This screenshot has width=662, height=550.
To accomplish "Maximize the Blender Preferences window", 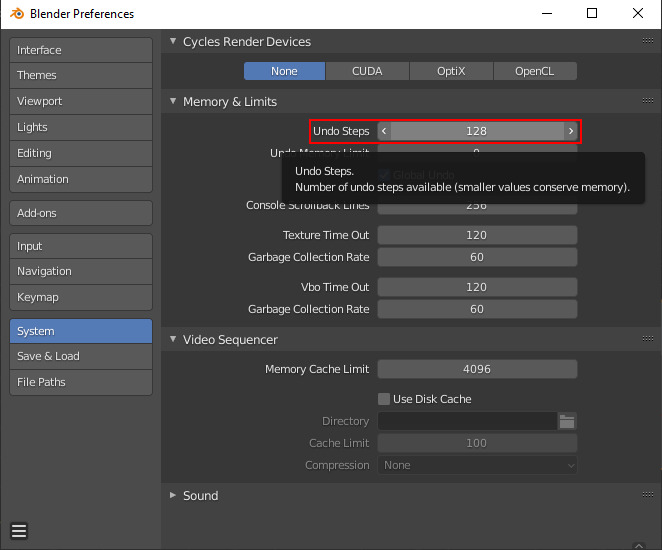I will pyautogui.click(x=592, y=14).
